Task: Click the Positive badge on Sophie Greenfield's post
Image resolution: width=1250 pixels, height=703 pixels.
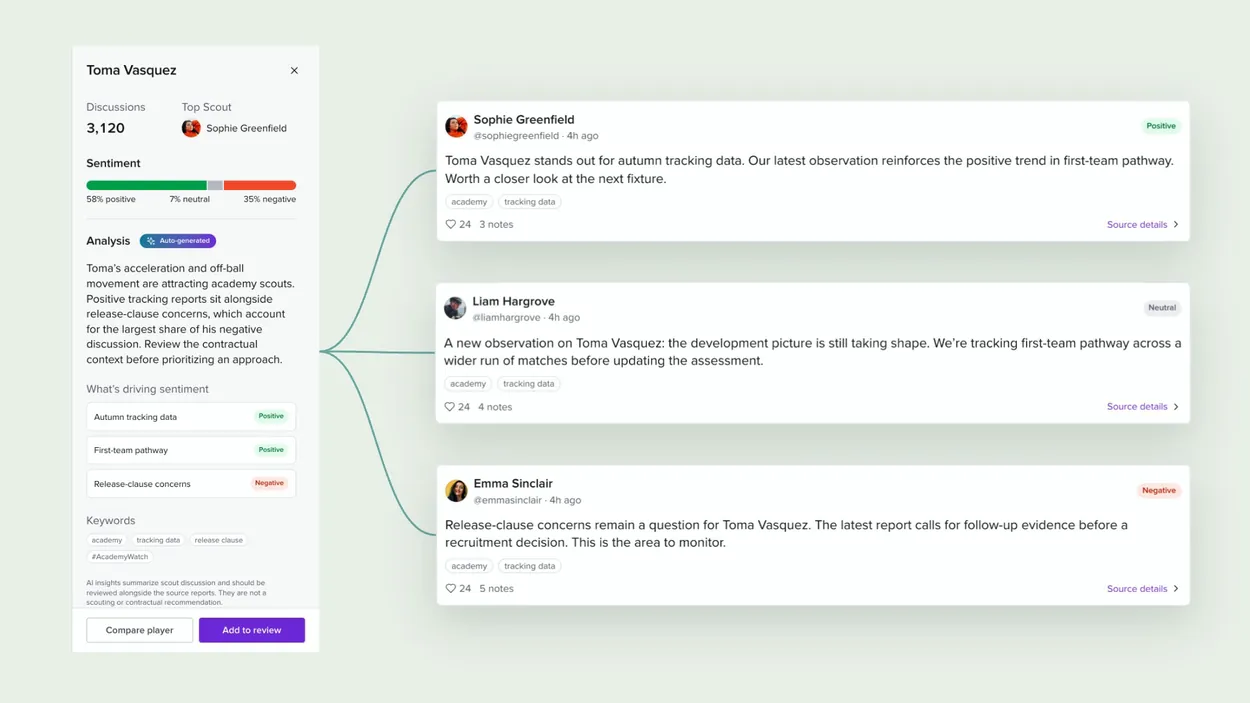Action: (1161, 126)
